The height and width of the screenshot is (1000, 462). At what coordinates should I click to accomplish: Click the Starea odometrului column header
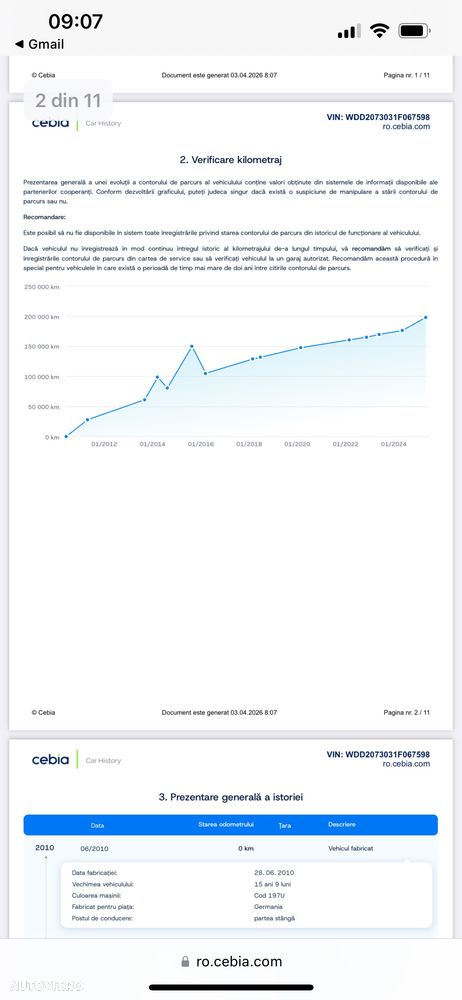[x=226, y=825]
